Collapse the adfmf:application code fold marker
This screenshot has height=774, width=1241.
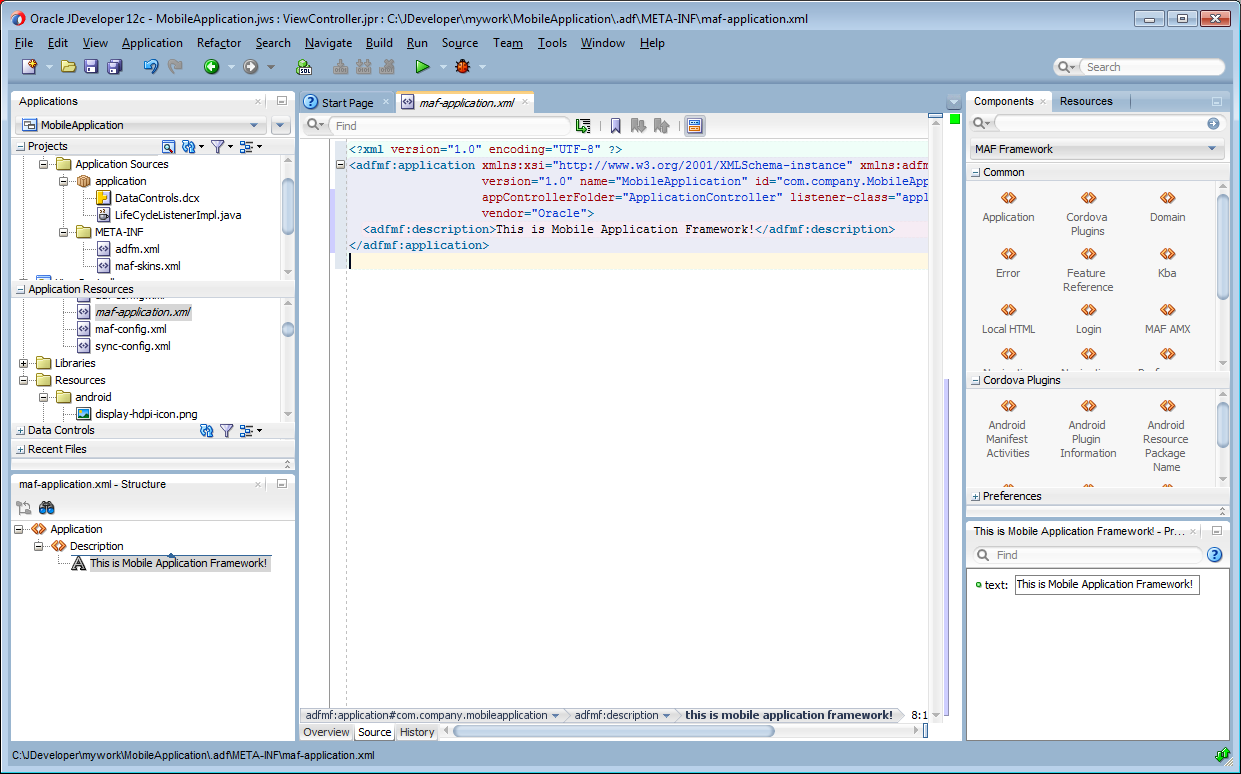click(341, 165)
